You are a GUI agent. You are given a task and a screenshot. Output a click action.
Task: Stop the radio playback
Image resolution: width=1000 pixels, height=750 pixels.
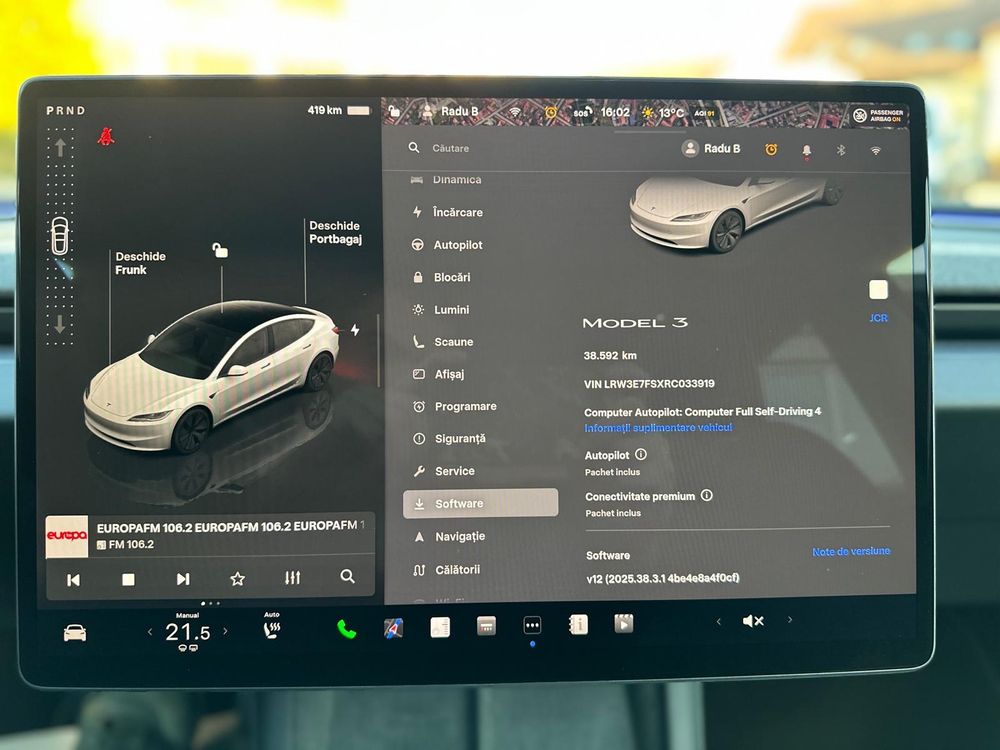(128, 579)
